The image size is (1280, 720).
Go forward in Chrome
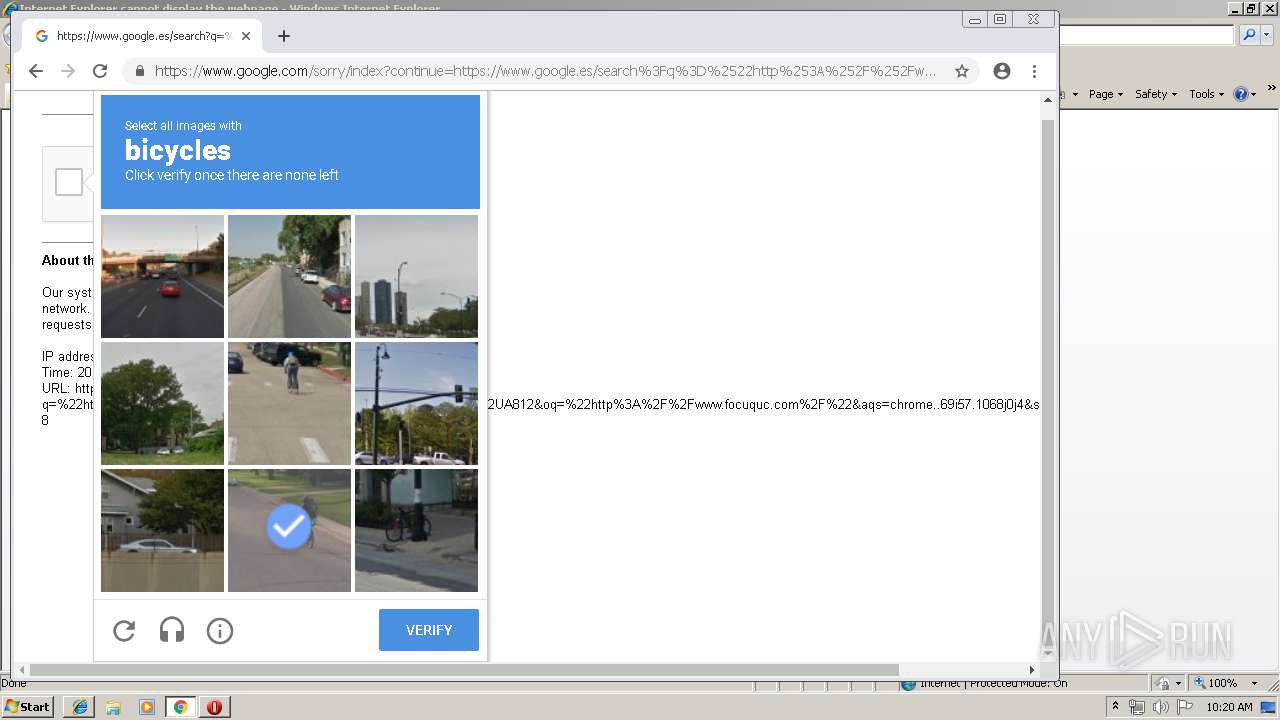68,71
